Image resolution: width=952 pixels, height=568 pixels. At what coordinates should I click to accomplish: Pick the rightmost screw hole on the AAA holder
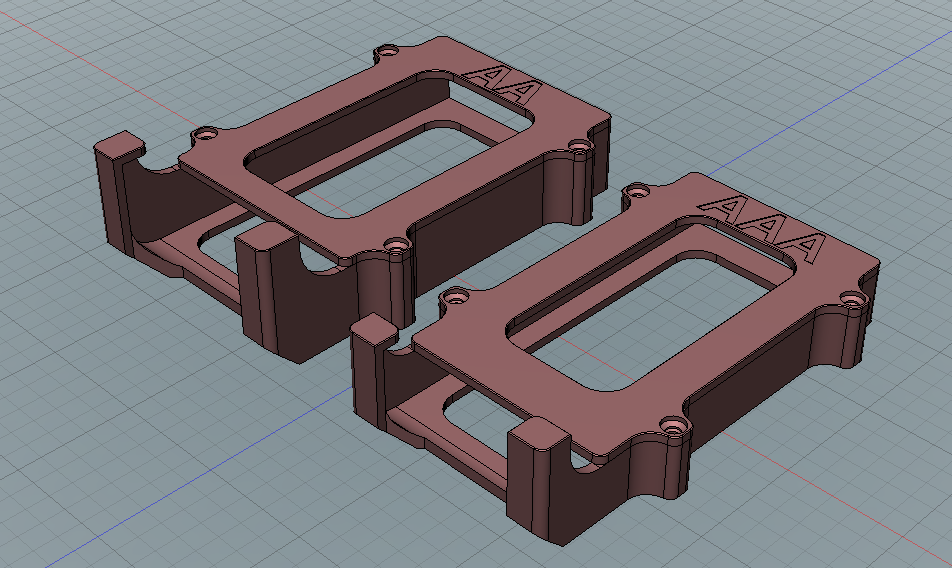(x=852, y=298)
